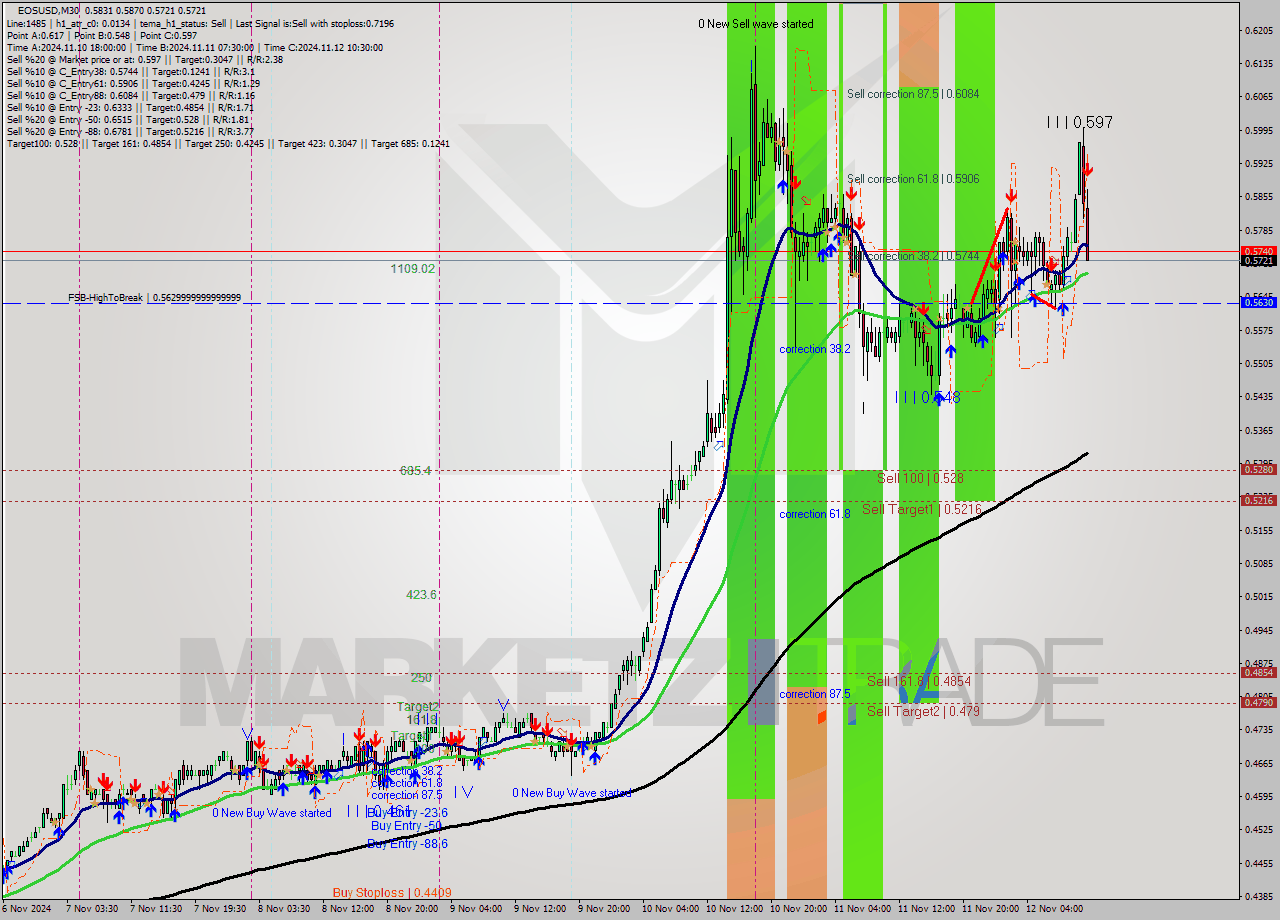Click the '8 Nov 12:00' time axis label
This screenshot has height=920, width=1280.
click(348, 909)
